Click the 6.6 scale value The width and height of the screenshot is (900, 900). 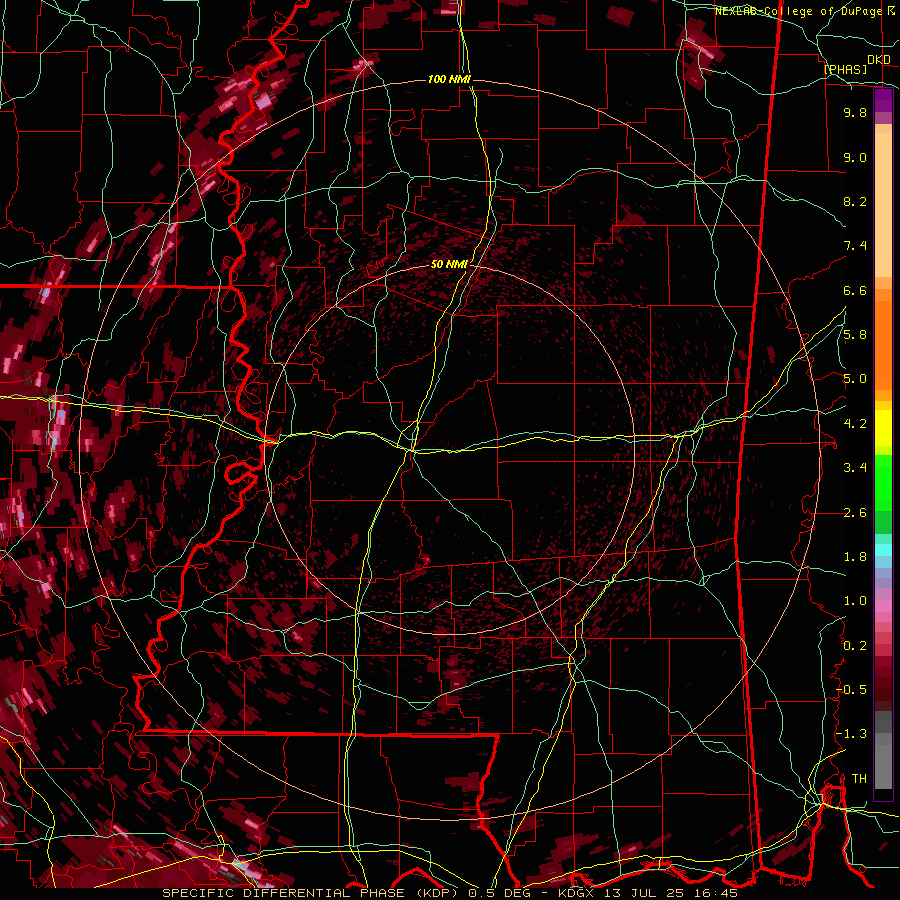click(x=855, y=290)
